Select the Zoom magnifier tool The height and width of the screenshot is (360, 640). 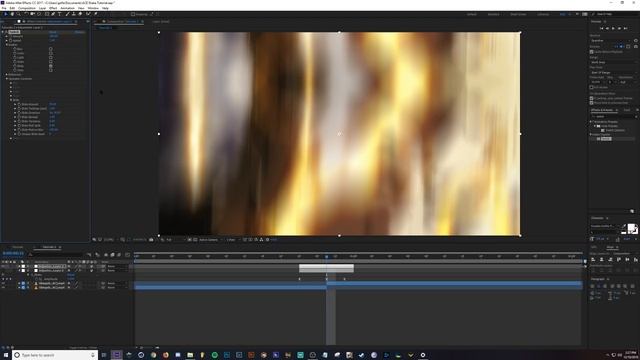point(18,14)
